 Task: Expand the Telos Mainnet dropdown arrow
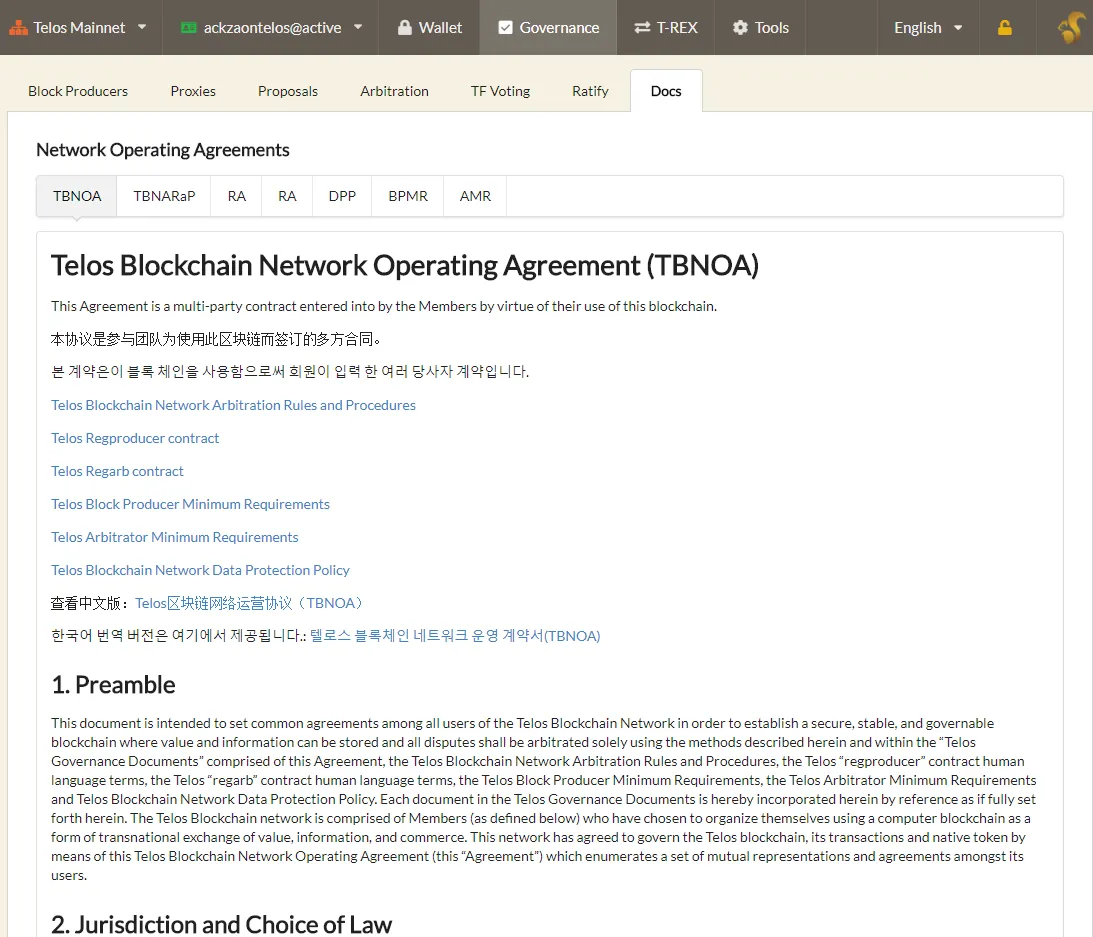coord(142,27)
